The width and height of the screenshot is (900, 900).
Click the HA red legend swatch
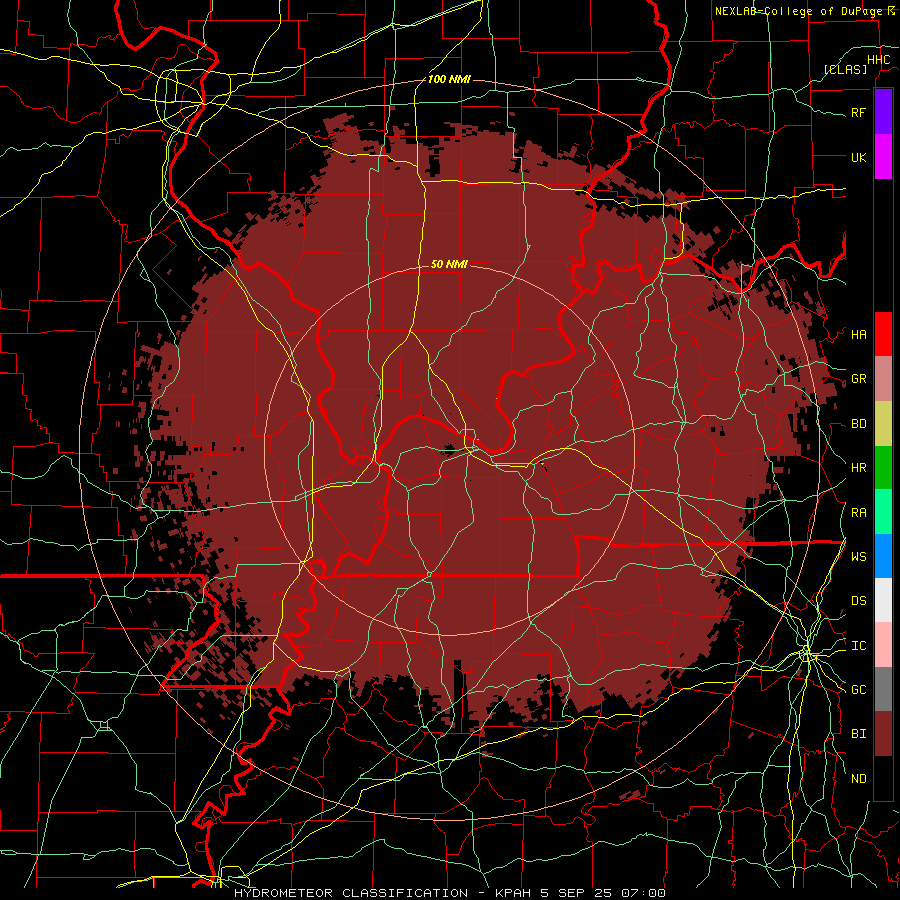click(x=883, y=334)
